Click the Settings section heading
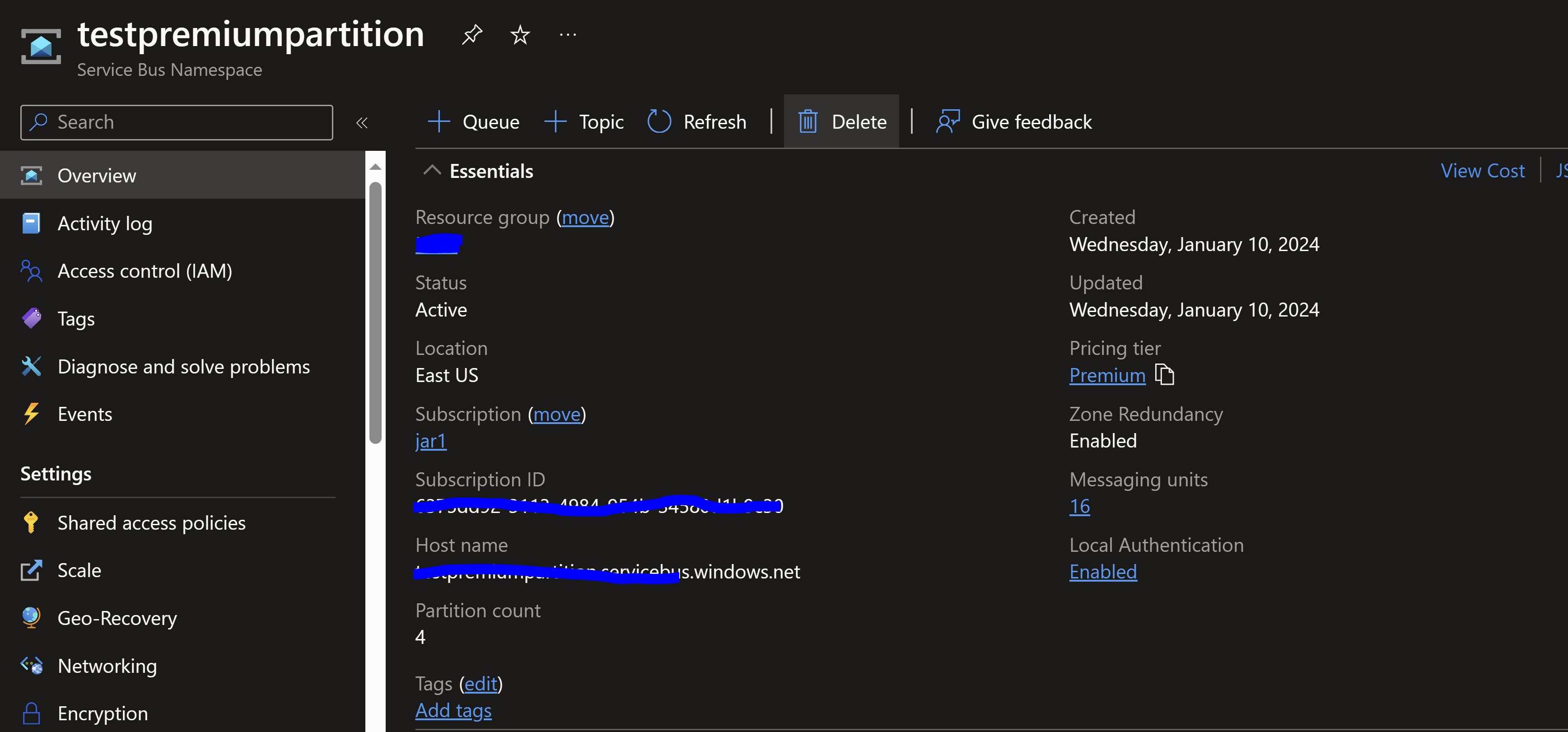Screen dimensions: 1568x732 (56, 474)
